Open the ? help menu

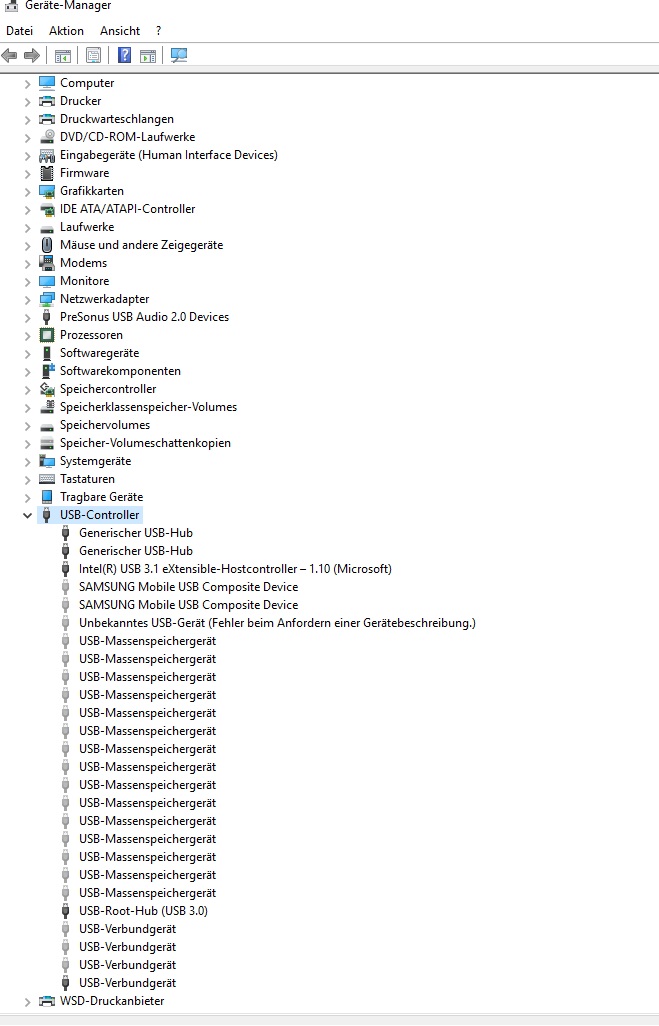[158, 31]
